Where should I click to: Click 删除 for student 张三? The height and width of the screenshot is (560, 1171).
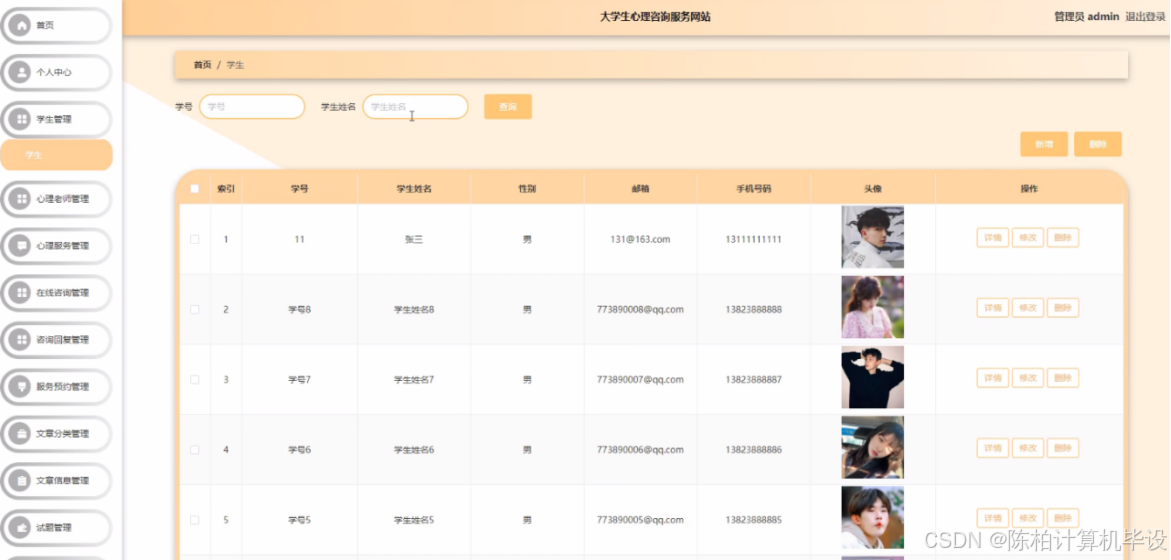click(x=1063, y=237)
